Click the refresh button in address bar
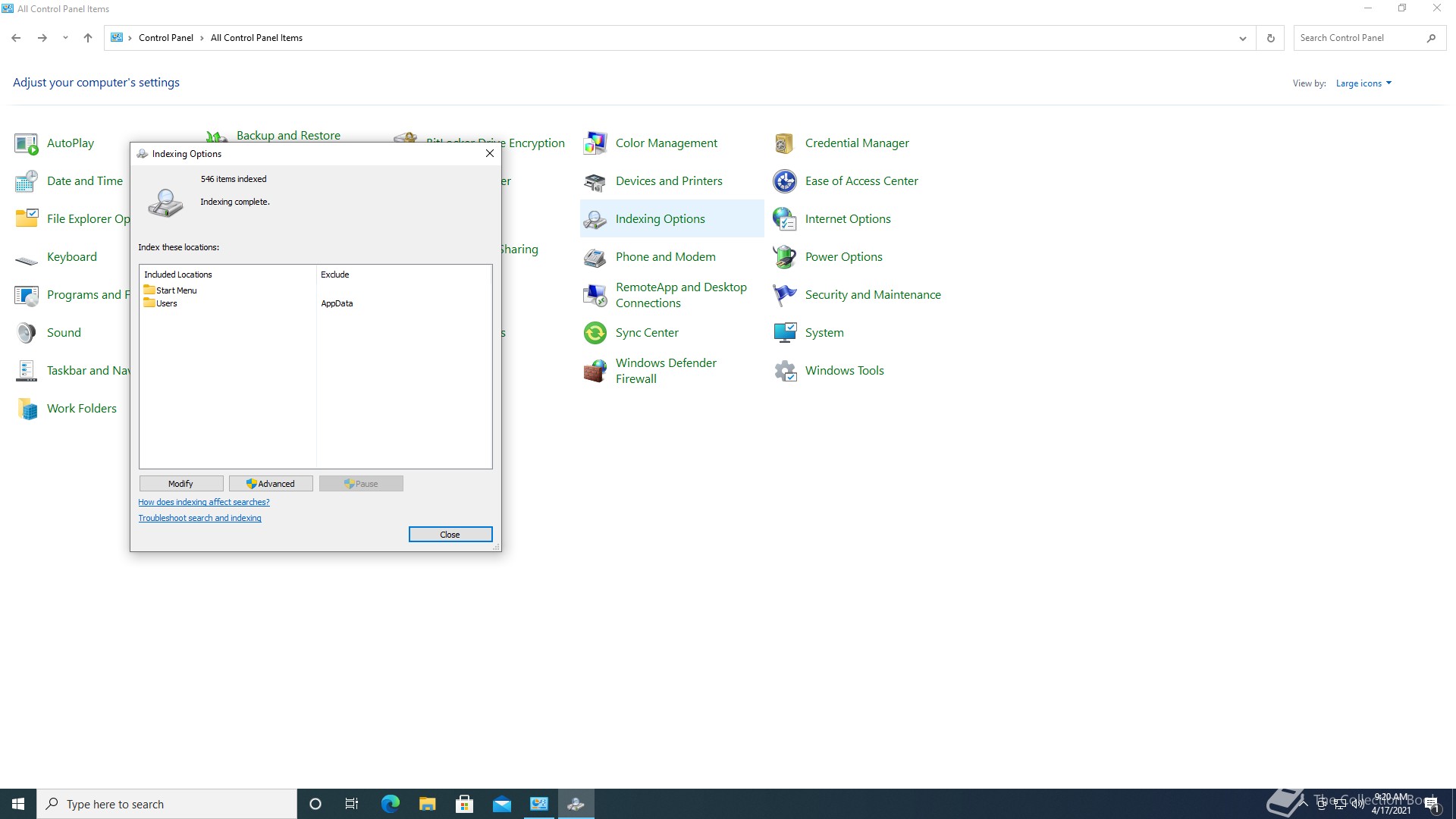 [1271, 38]
